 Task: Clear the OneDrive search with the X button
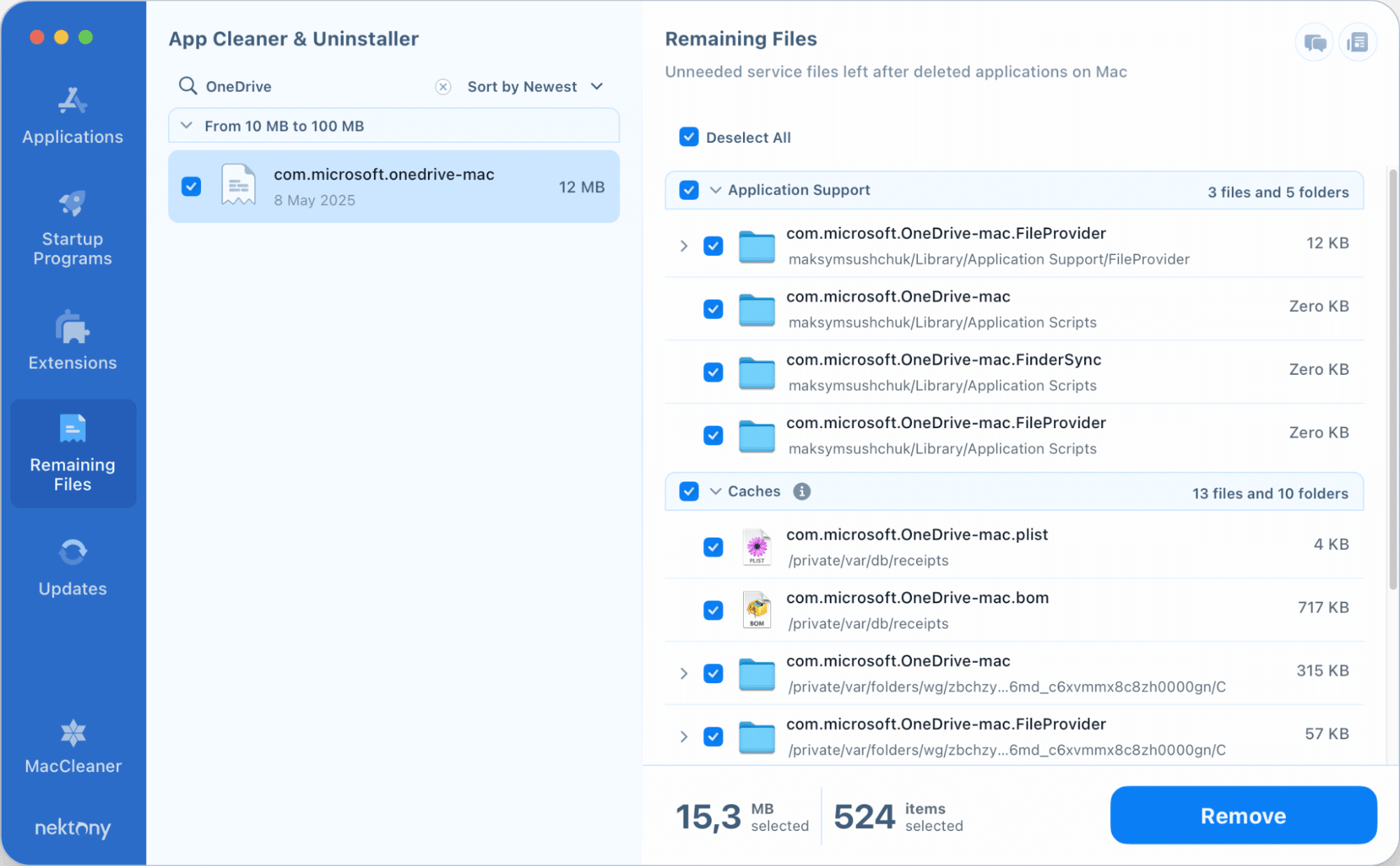coord(443,86)
